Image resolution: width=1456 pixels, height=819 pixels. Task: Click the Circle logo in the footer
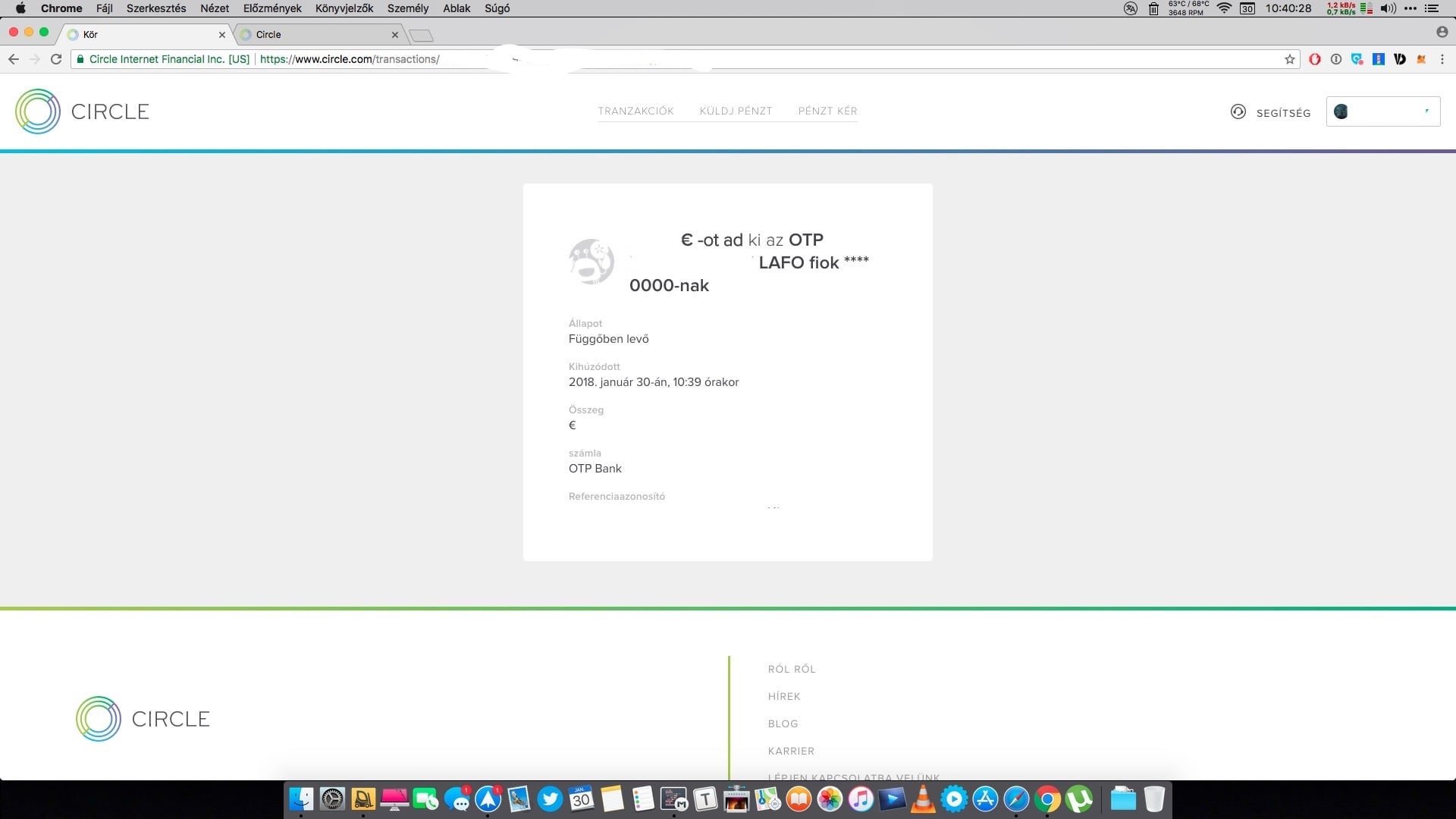[143, 718]
